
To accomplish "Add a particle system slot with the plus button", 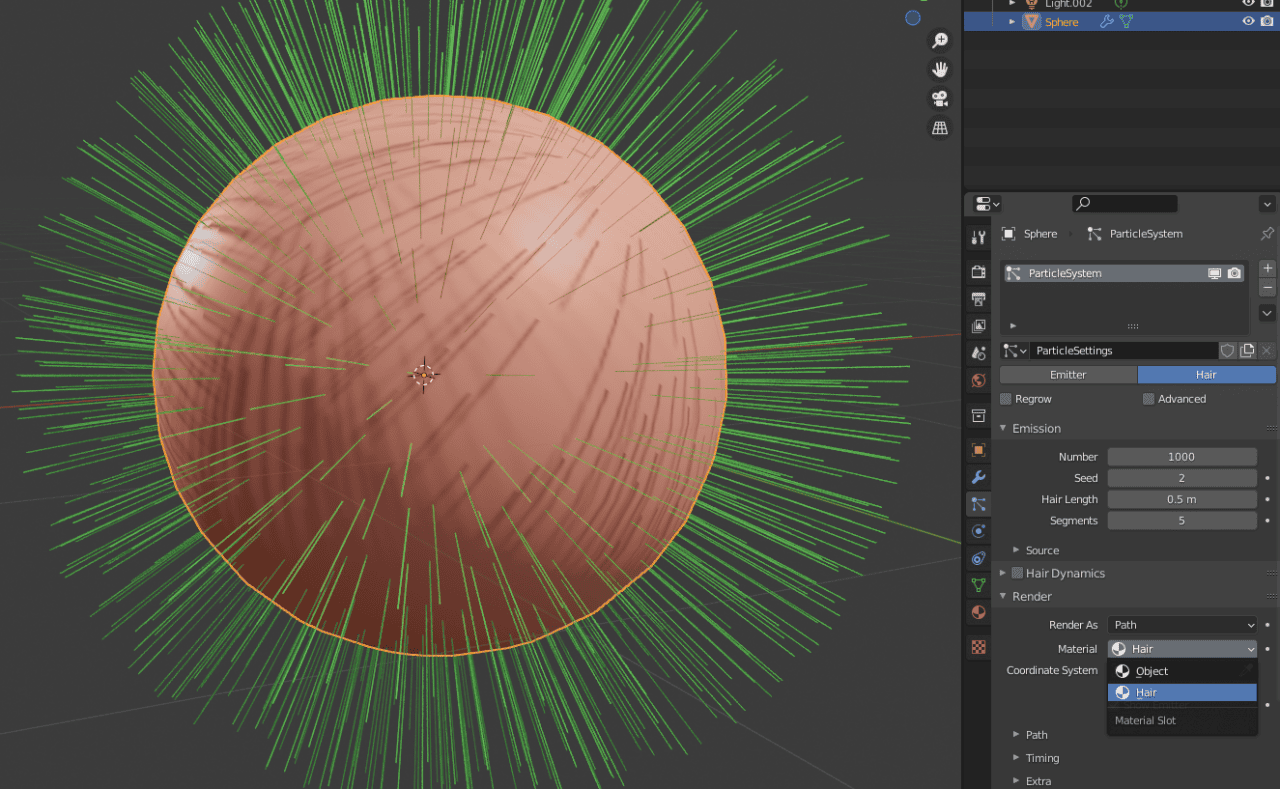I will click(1266, 267).
